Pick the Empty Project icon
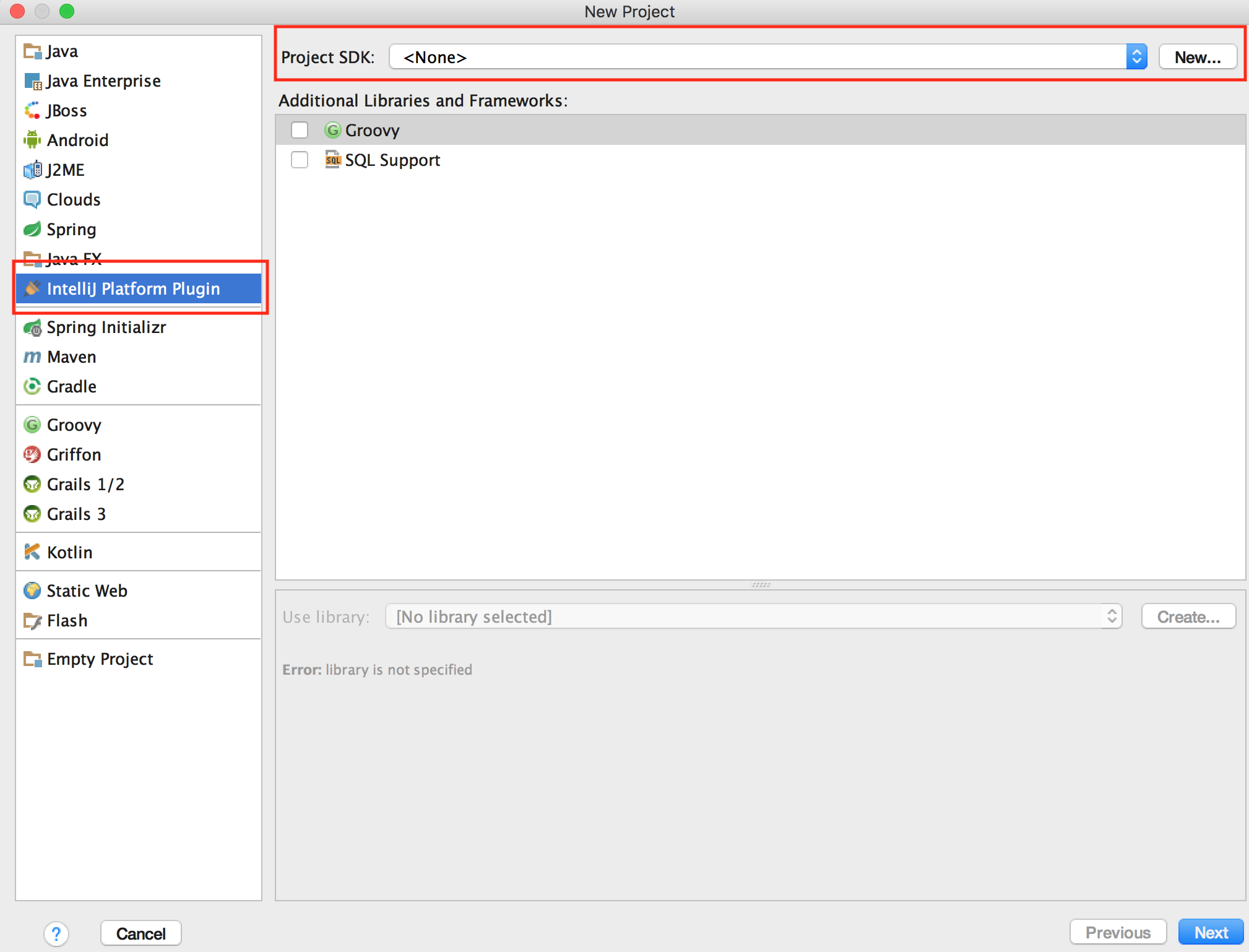This screenshot has width=1249, height=952. point(32,659)
